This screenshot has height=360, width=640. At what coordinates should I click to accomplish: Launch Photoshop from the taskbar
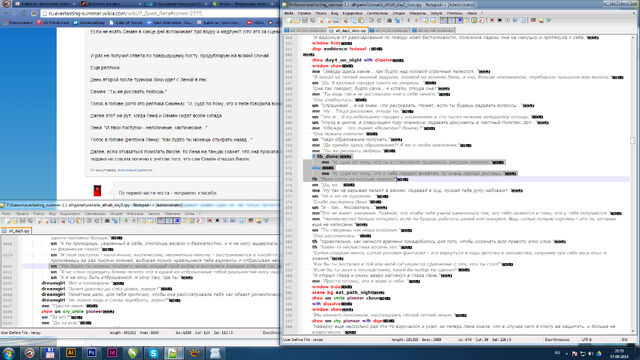point(91,353)
